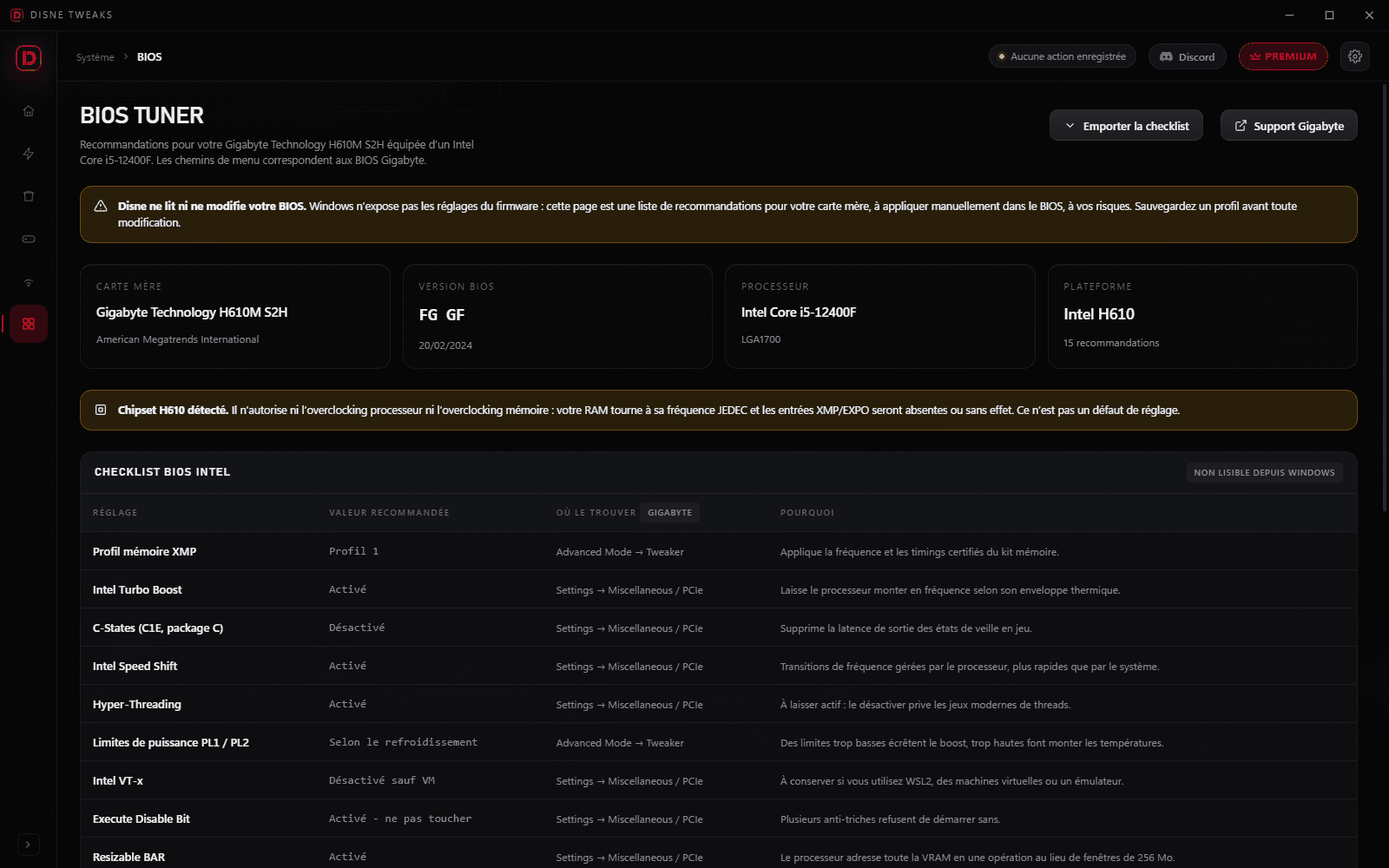
Task: Click 'Désactivé sauf VM' value
Action: 381,780
